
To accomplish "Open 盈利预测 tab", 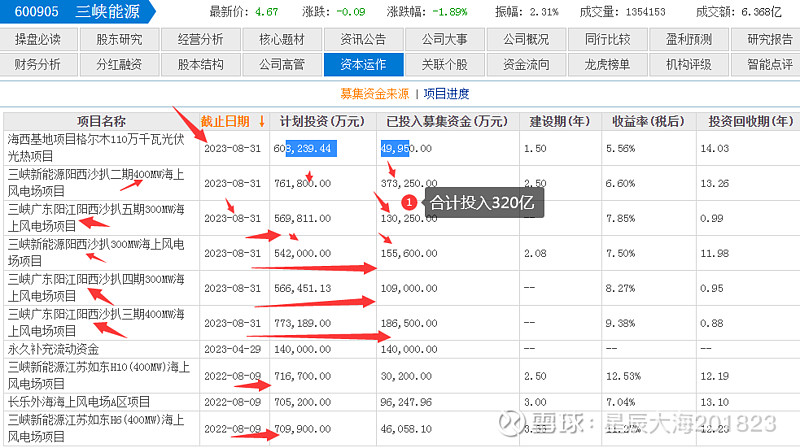I will coord(689,40).
